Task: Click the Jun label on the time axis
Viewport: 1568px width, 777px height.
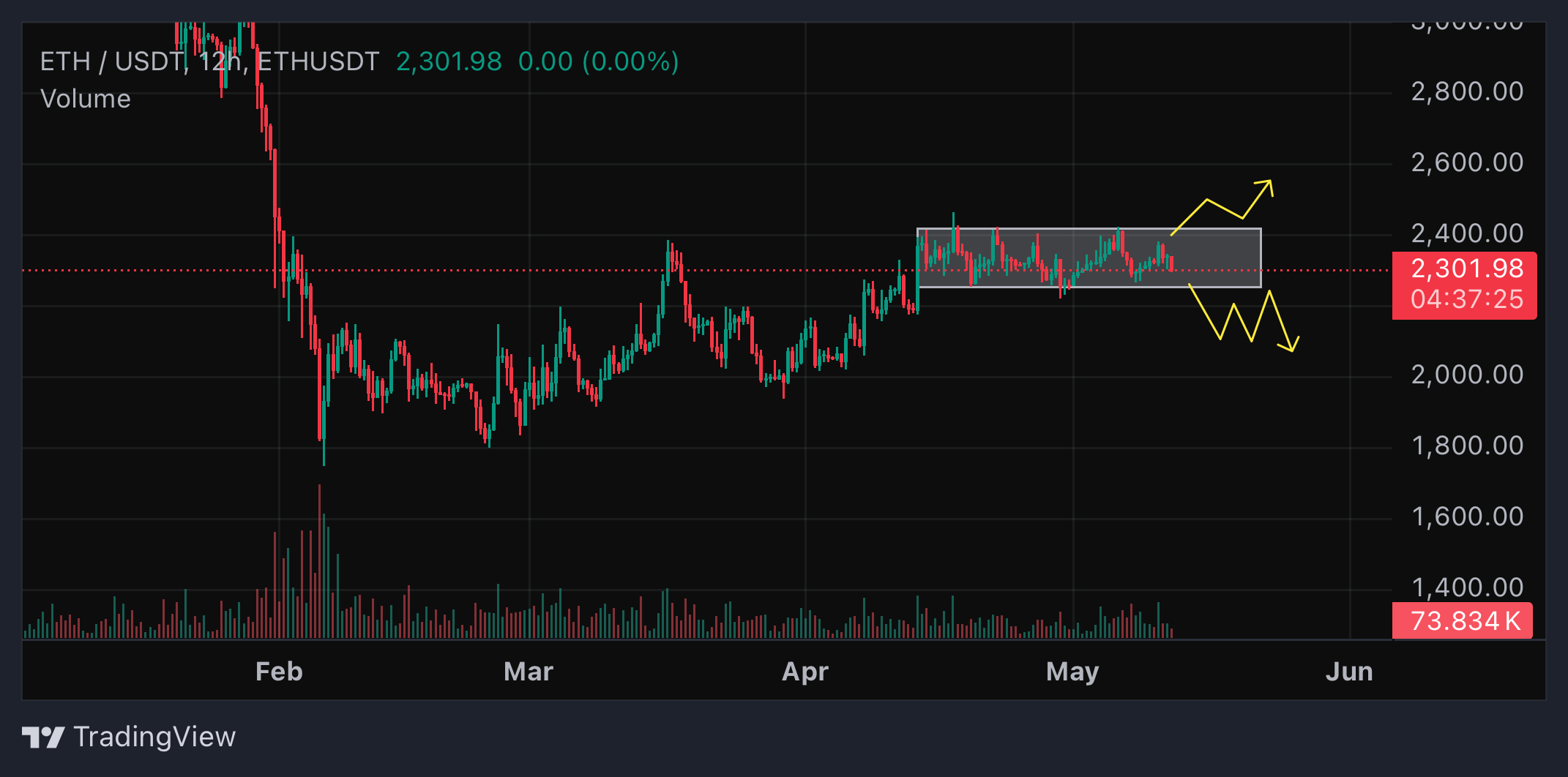Action: tap(1349, 672)
